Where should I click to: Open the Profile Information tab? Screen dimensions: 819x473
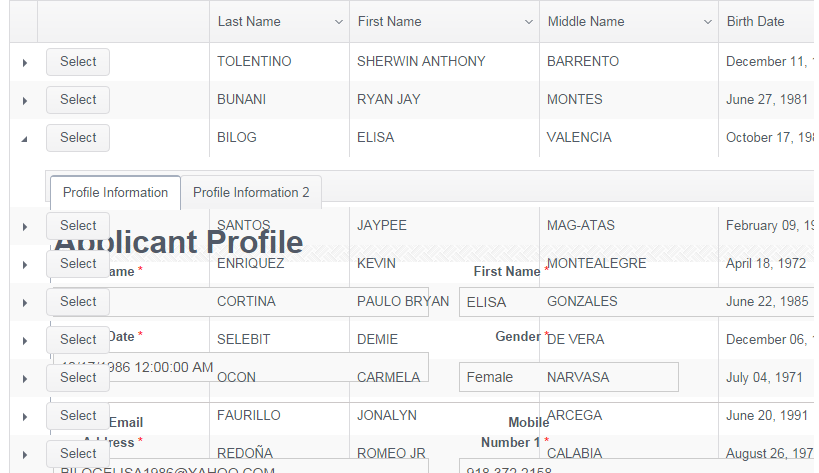pos(115,192)
